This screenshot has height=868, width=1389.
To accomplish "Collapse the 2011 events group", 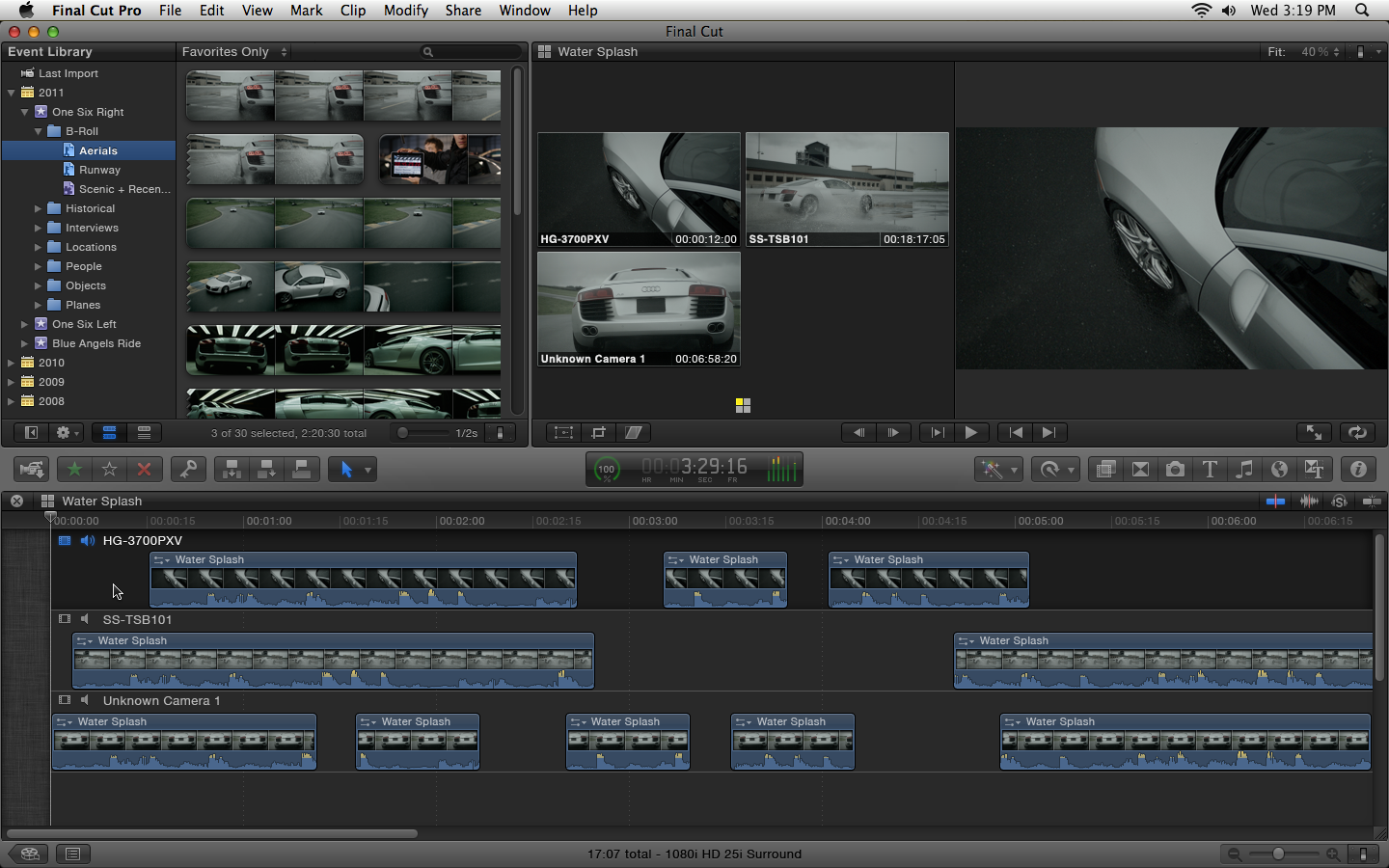I will click(12, 93).
